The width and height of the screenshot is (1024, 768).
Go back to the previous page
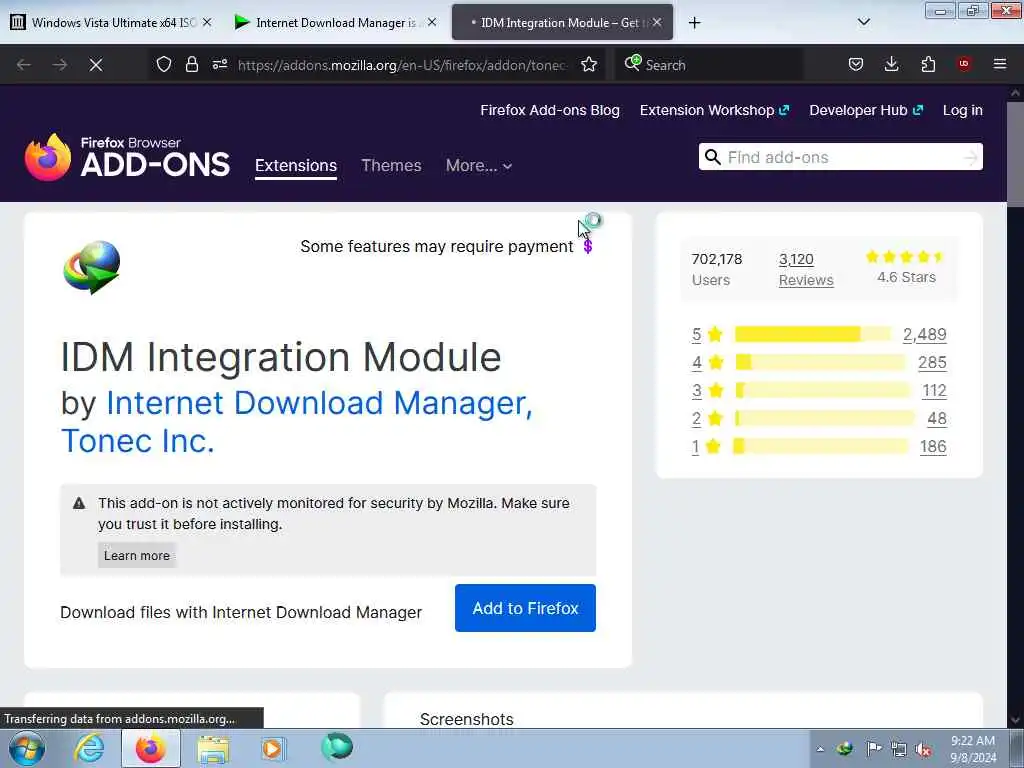pos(24,65)
